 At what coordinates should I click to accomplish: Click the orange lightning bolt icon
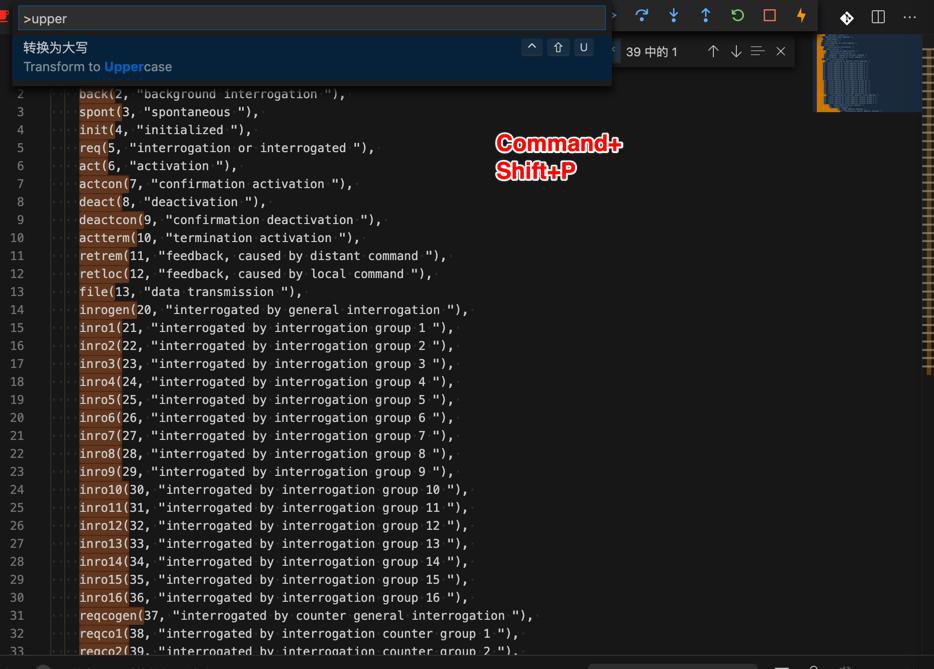(801, 15)
